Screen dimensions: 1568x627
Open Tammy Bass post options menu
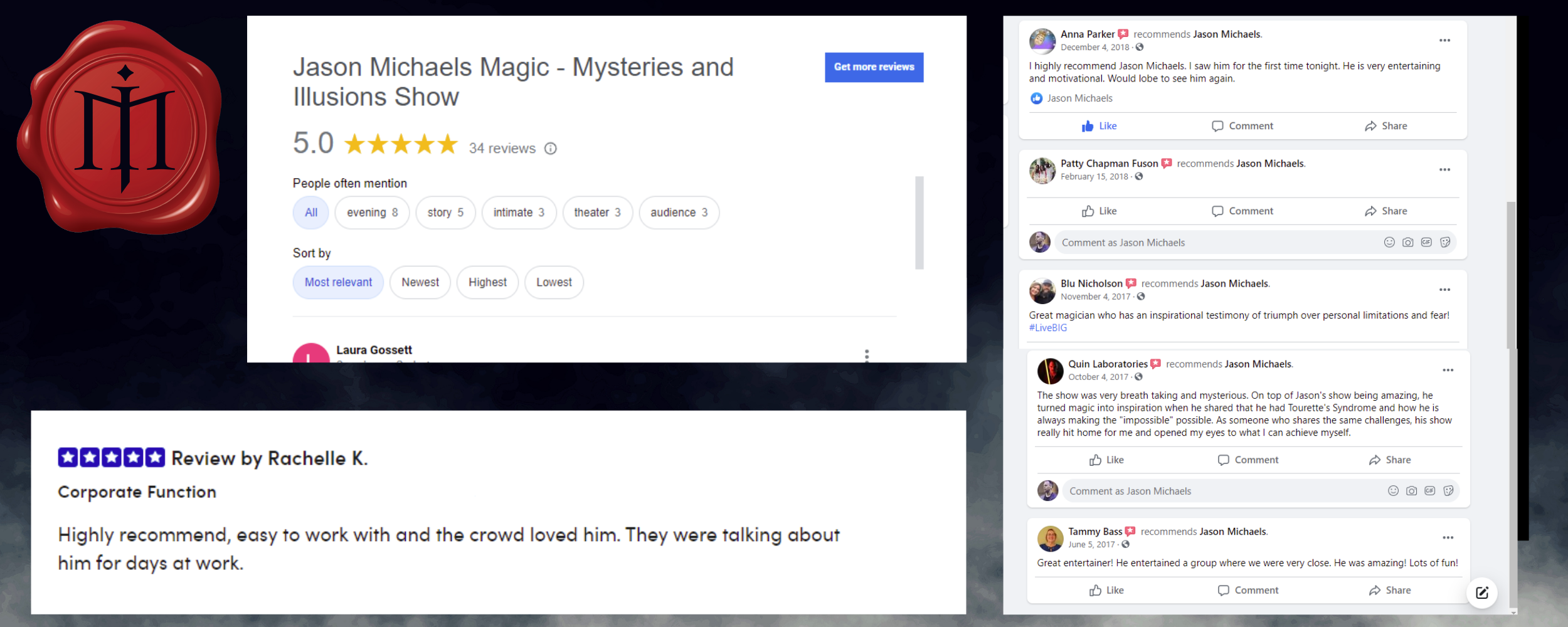[x=1448, y=537]
